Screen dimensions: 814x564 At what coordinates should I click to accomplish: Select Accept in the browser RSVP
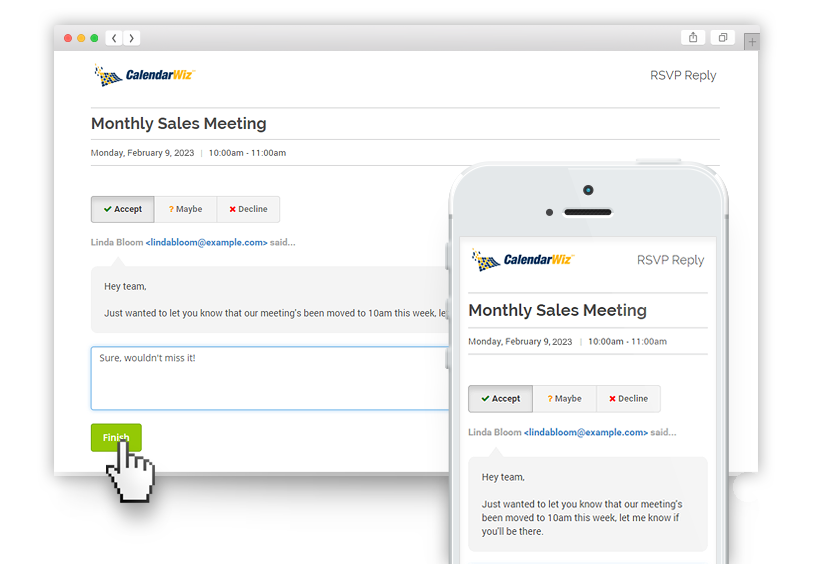[x=123, y=209]
